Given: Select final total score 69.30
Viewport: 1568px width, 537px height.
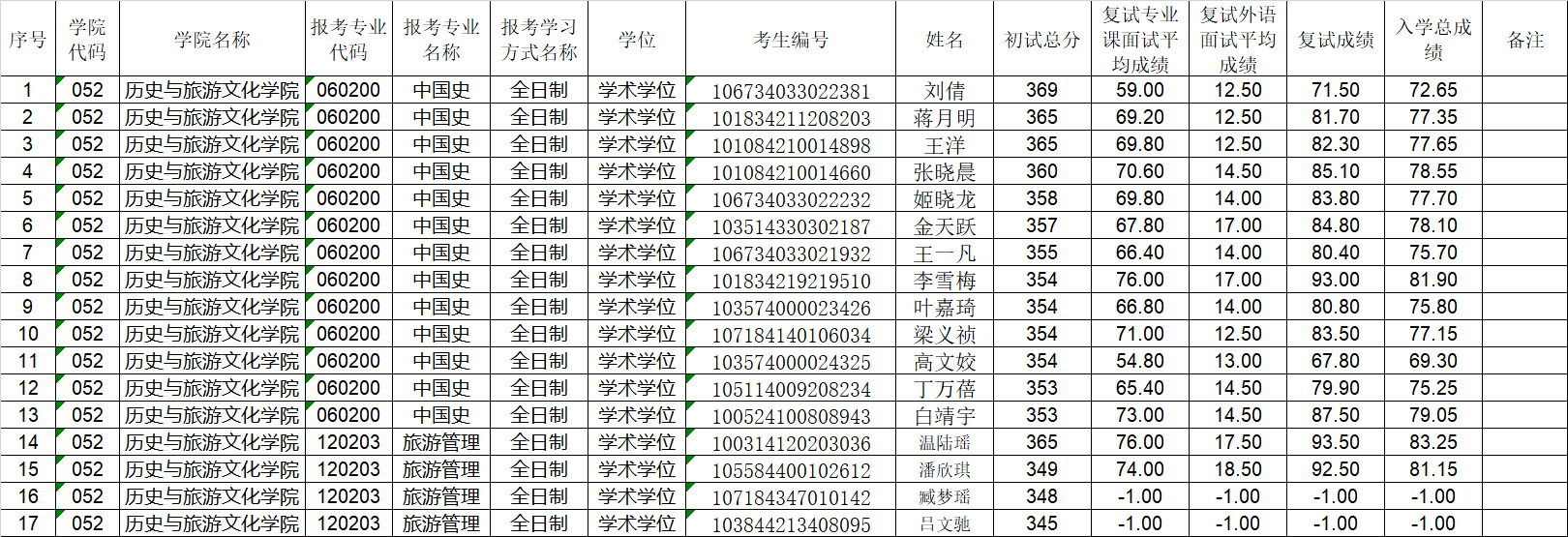Looking at the screenshot, I should coord(1432,361).
